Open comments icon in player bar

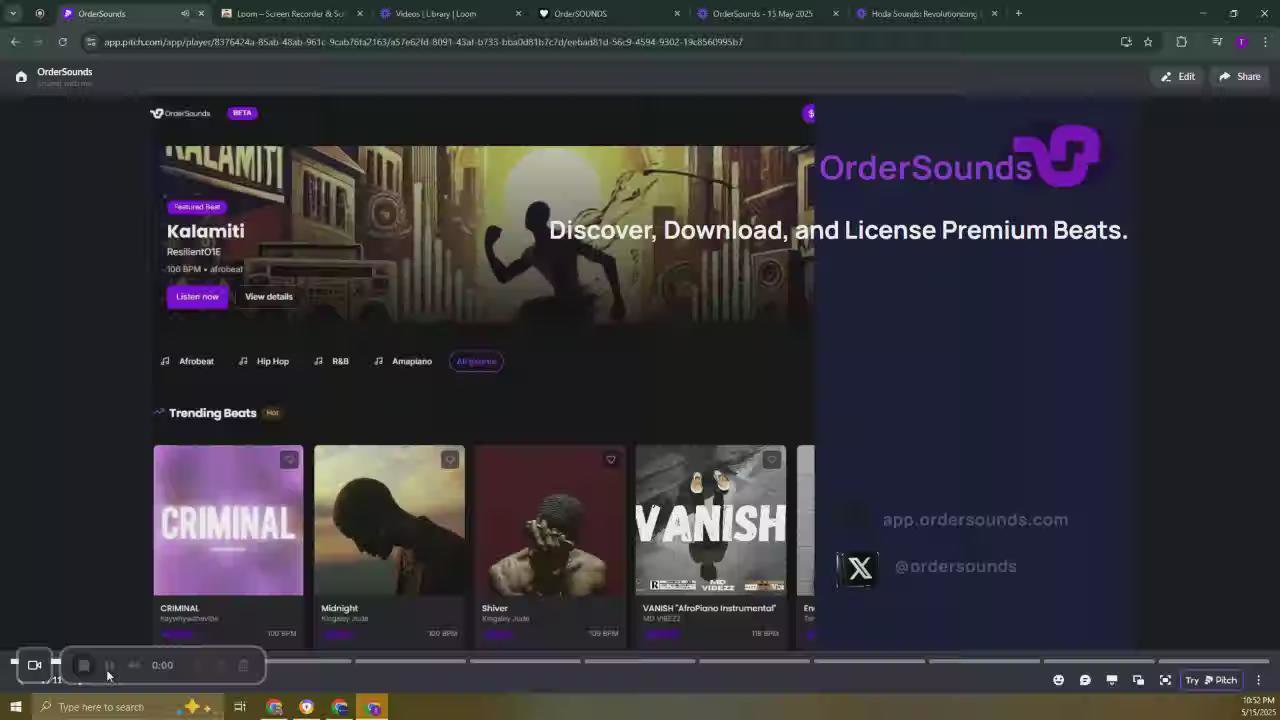point(1085,680)
